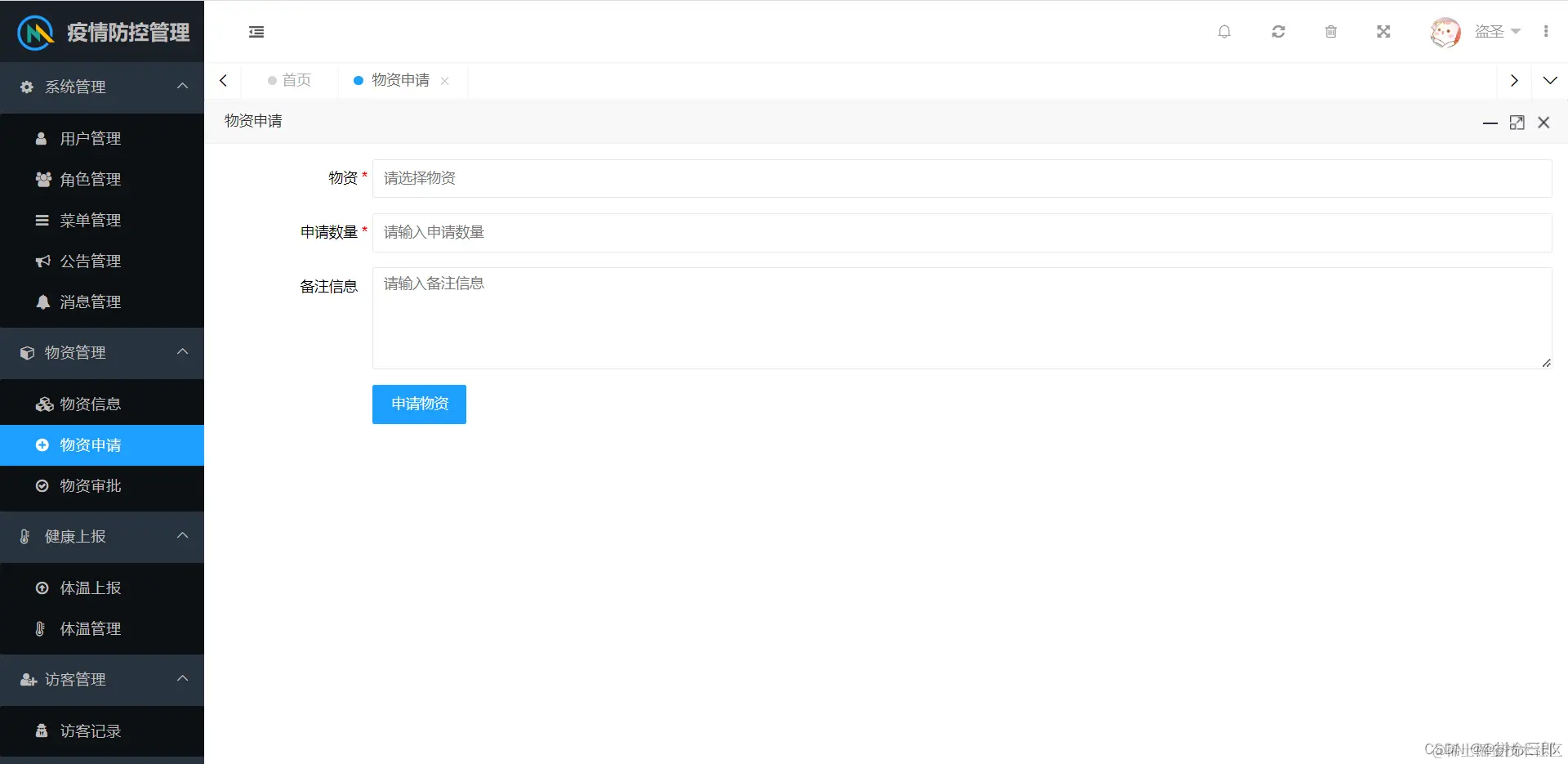Open 消息管理 in the sidebar
Image resolution: width=1568 pixels, height=764 pixels.
click(102, 302)
